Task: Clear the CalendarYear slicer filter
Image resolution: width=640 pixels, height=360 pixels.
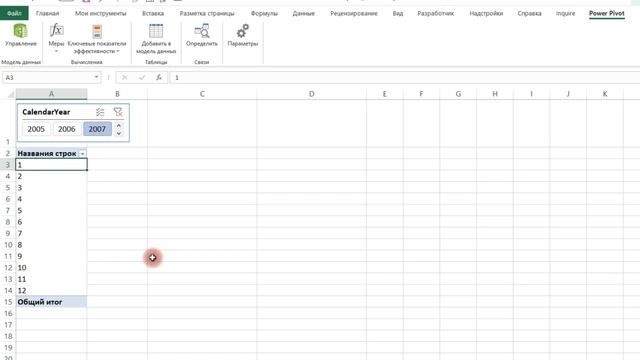Action: pyautogui.click(x=118, y=112)
